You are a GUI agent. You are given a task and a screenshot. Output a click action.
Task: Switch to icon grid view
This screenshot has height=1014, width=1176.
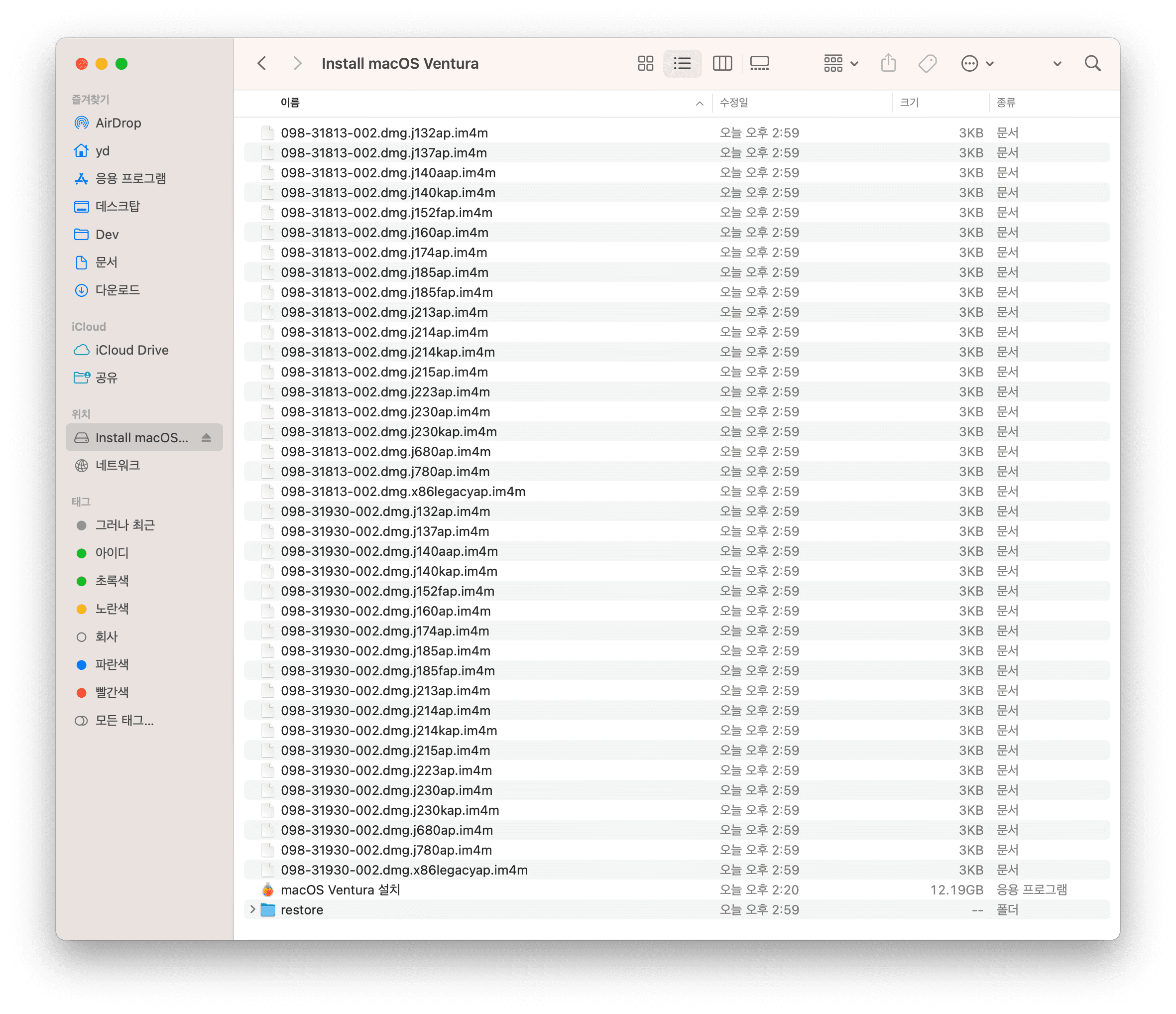click(x=645, y=63)
